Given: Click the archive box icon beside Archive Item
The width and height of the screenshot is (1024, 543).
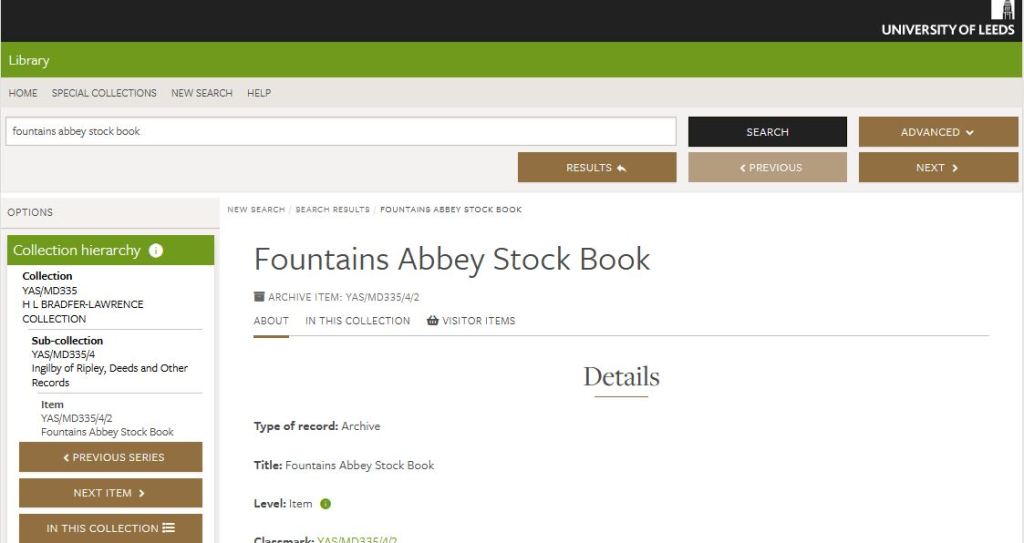Looking at the screenshot, I should point(260,297).
